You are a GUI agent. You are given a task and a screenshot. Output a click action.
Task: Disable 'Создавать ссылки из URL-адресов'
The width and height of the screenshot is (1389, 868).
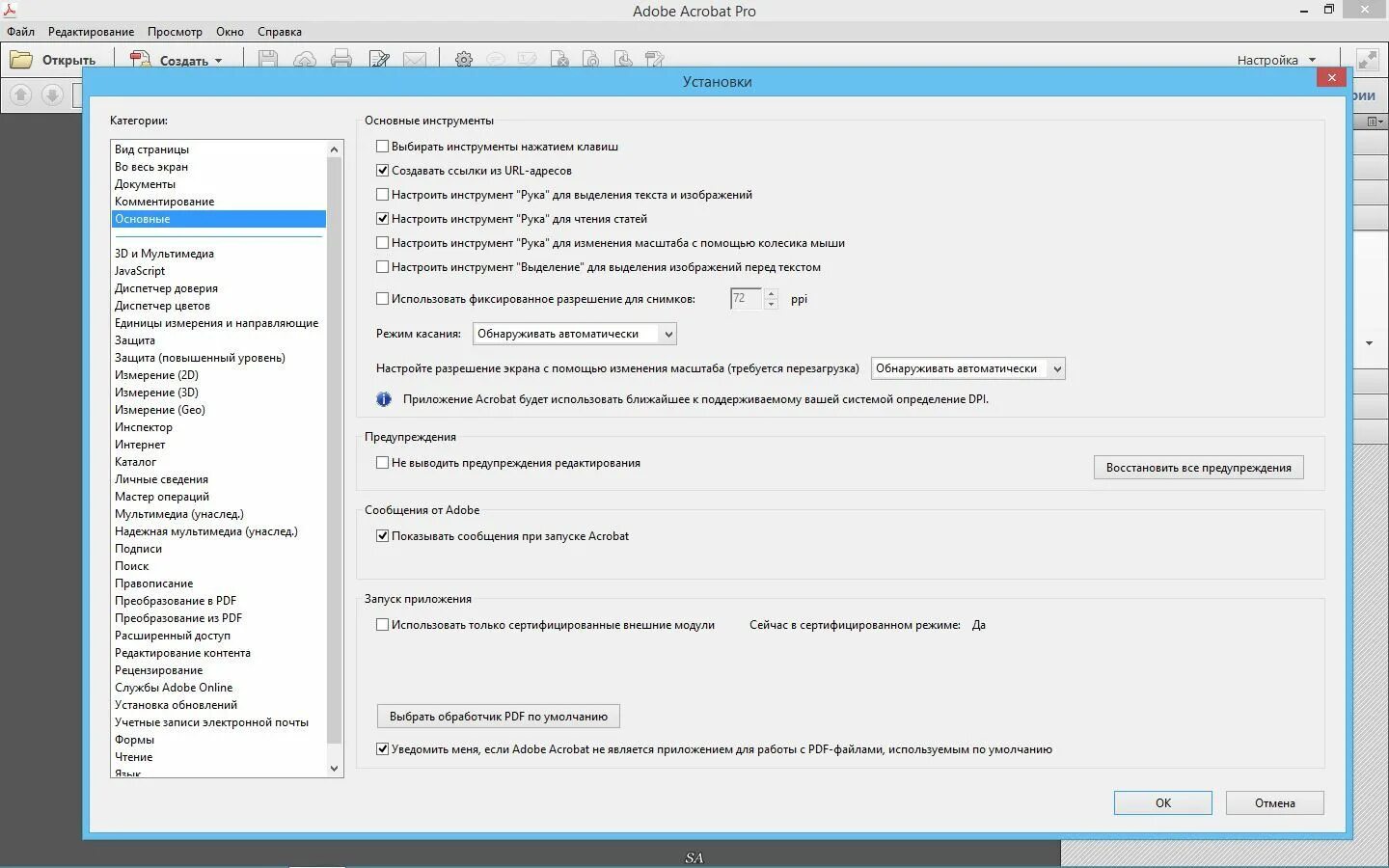click(383, 170)
